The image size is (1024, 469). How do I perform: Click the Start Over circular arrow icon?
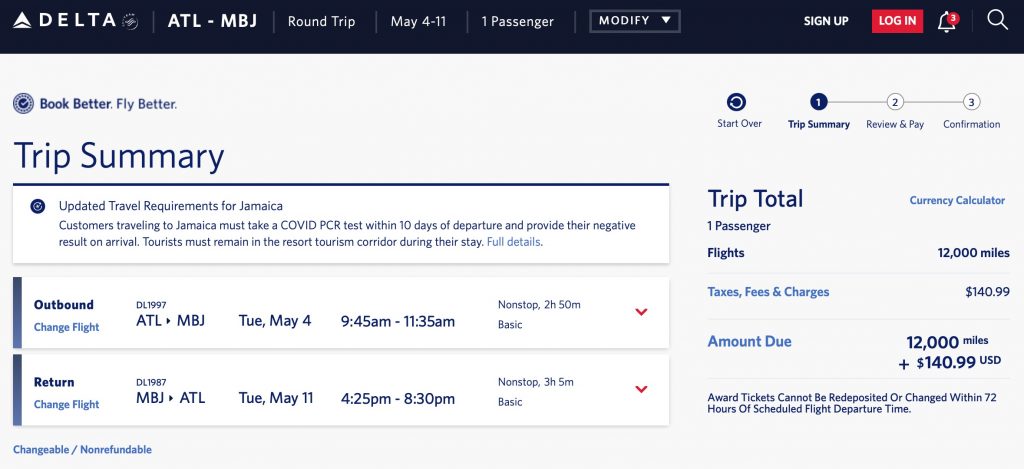pyautogui.click(x=737, y=102)
